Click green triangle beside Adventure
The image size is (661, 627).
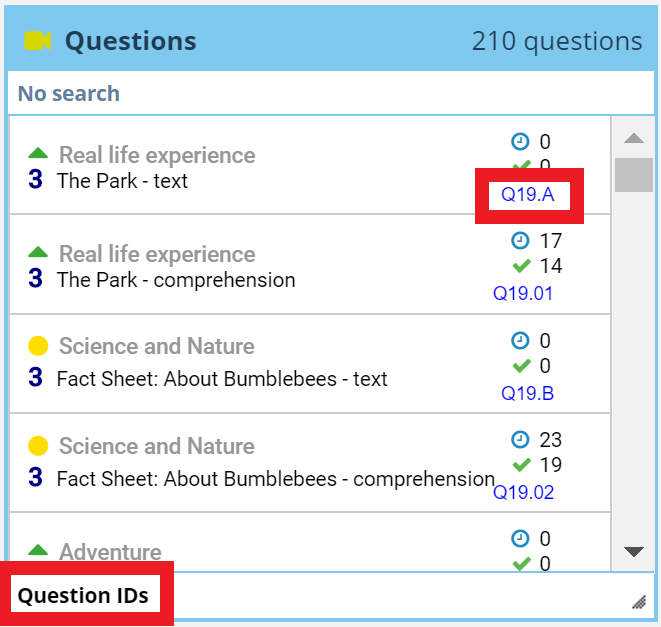pyautogui.click(x=38, y=550)
